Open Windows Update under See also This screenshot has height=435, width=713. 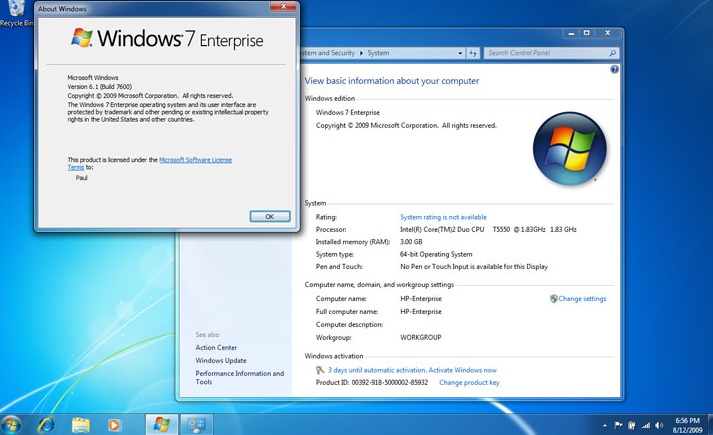pos(221,360)
